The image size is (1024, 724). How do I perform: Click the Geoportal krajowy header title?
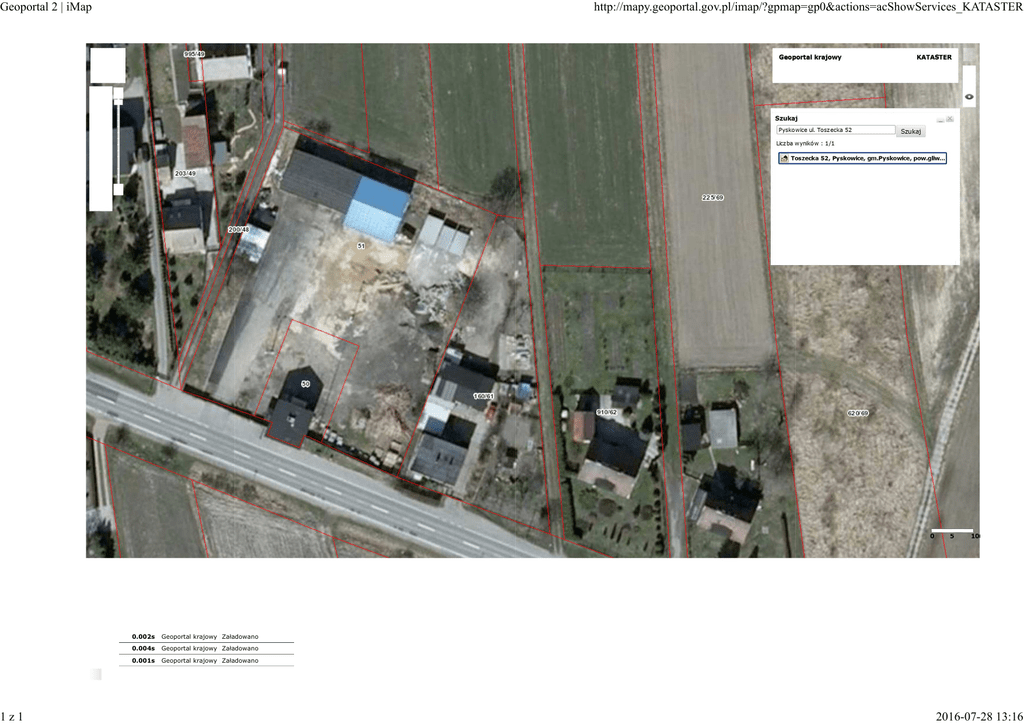click(810, 58)
